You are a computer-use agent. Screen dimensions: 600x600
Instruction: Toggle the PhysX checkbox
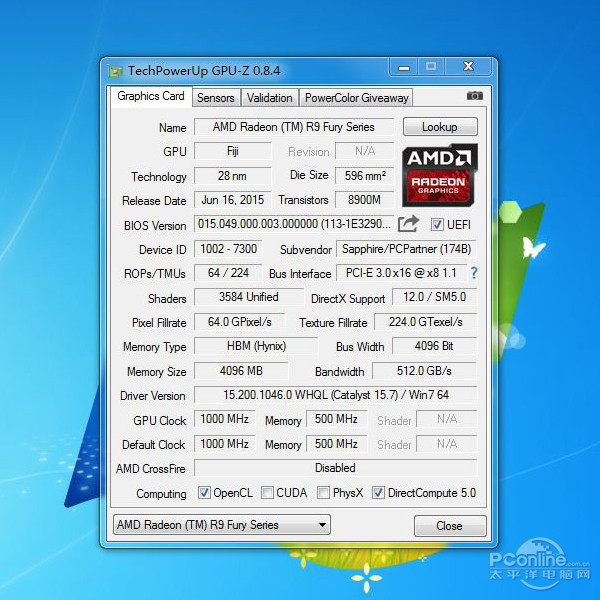click(x=323, y=492)
